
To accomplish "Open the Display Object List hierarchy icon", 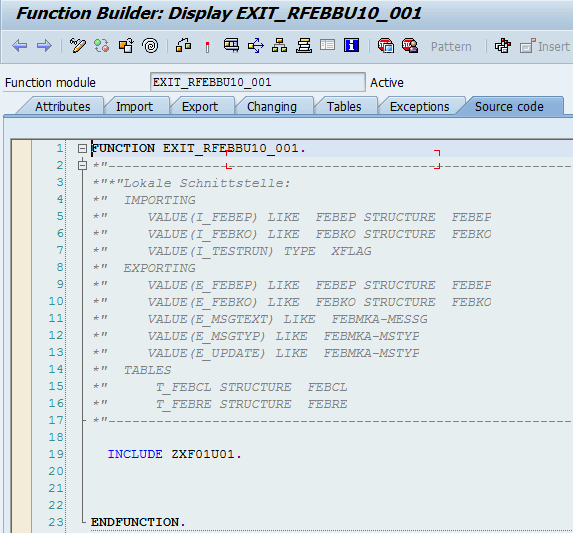I will (279, 46).
